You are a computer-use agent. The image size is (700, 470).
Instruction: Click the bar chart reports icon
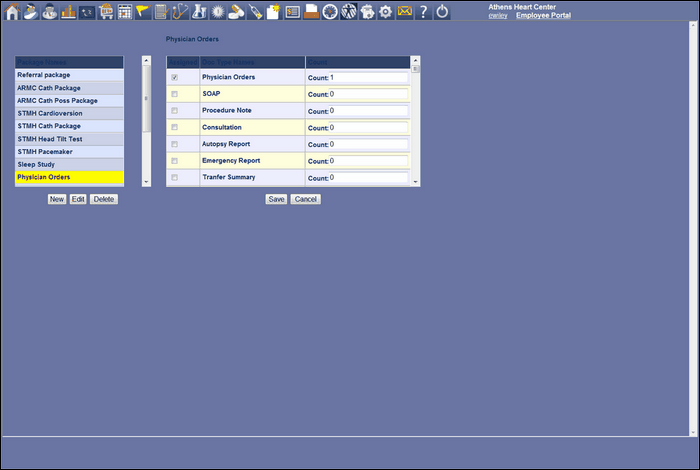[x=68, y=12]
